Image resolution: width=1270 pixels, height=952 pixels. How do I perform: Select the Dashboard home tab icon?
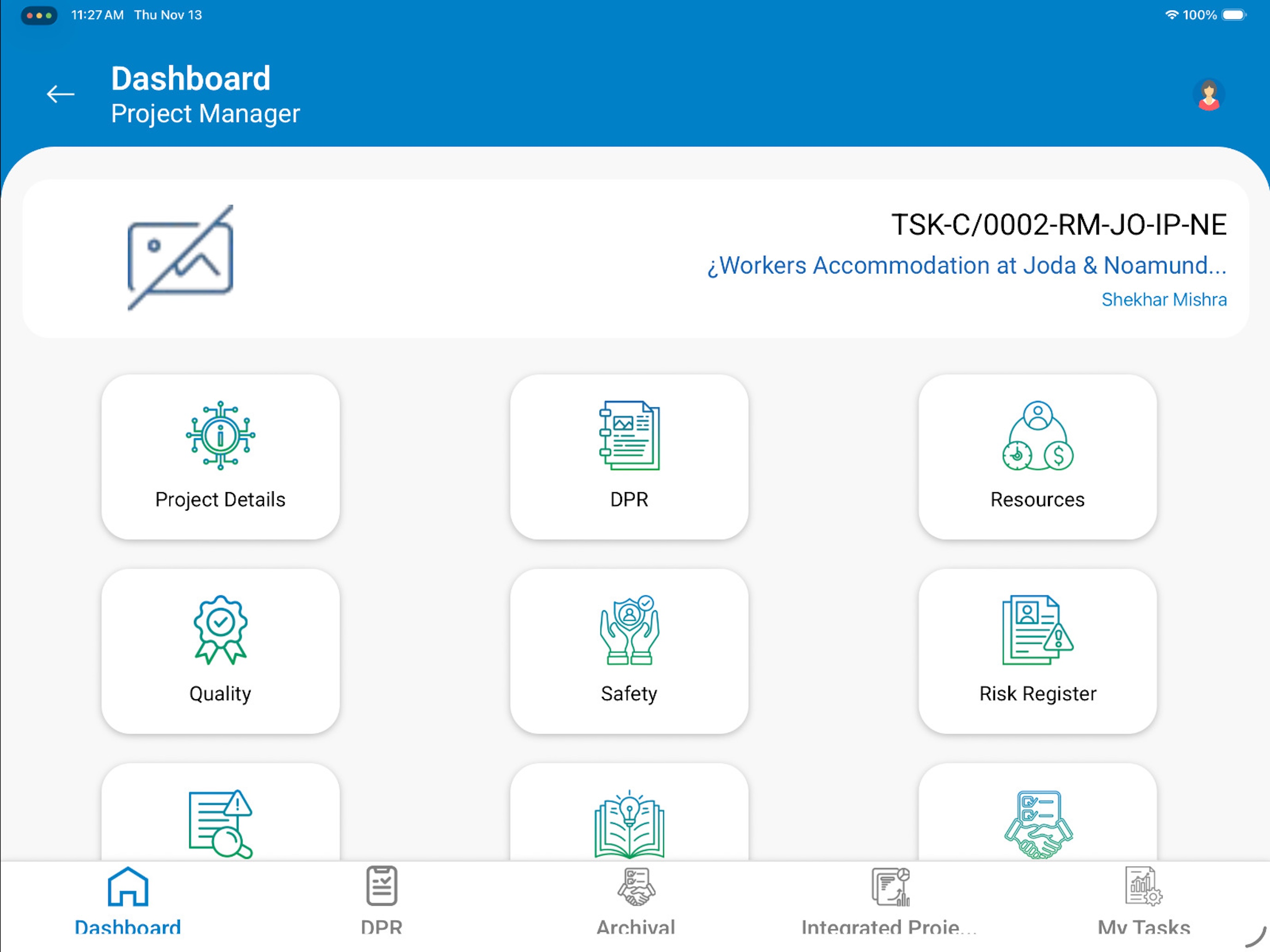click(x=128, y=887)
